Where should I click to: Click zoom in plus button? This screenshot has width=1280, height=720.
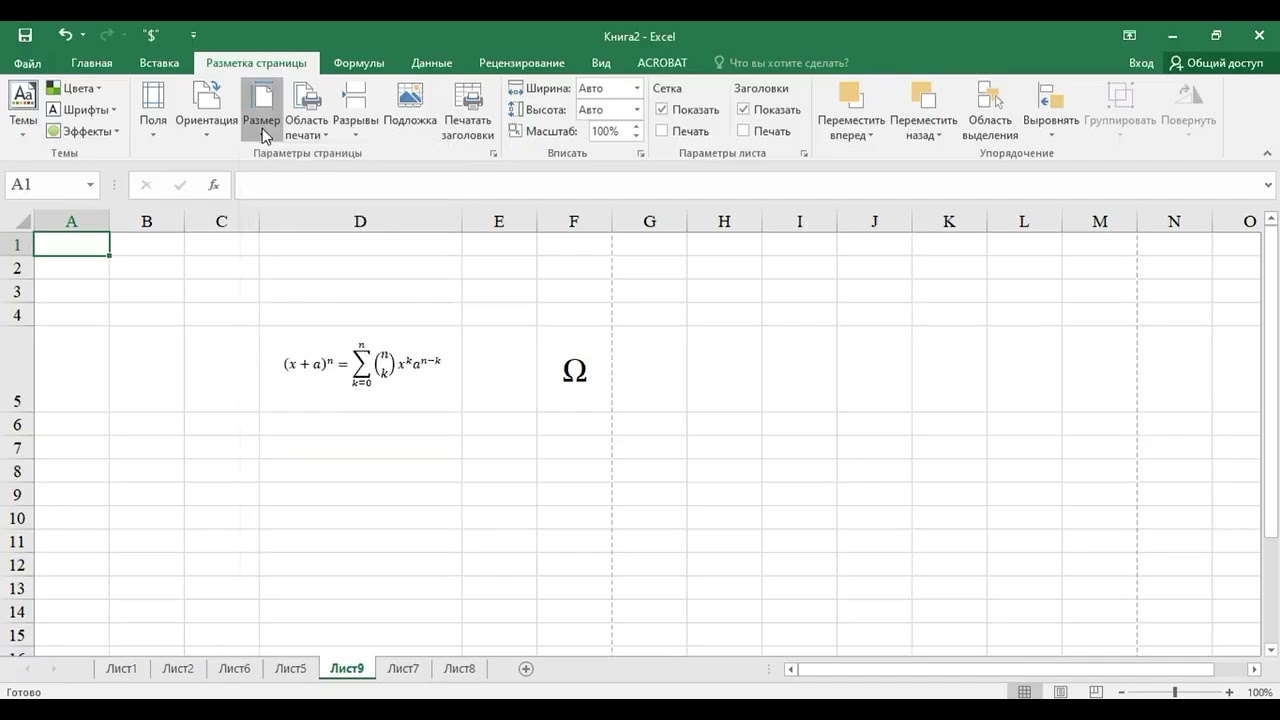[x=1229, y=692]
